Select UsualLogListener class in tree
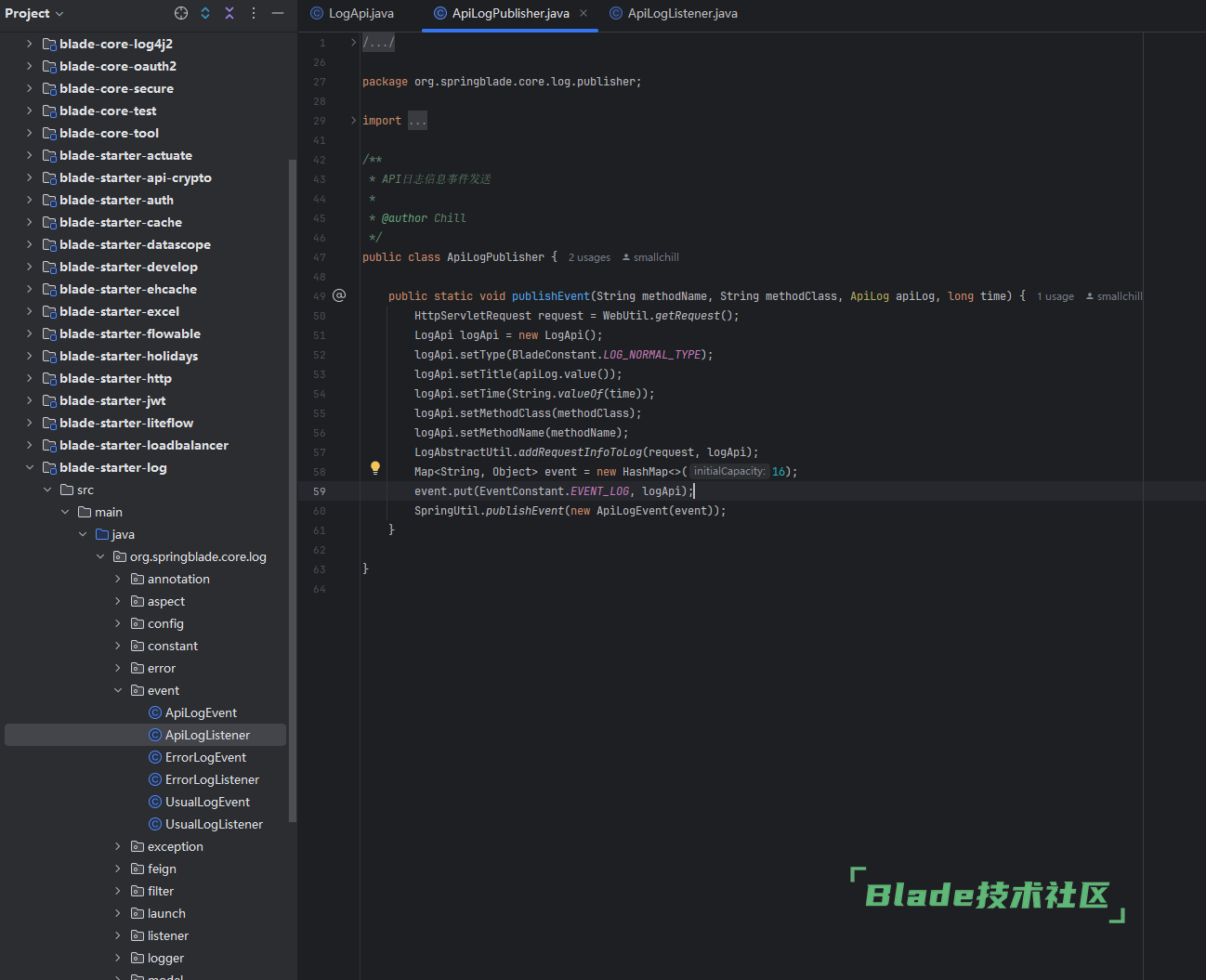 (214, 824)
